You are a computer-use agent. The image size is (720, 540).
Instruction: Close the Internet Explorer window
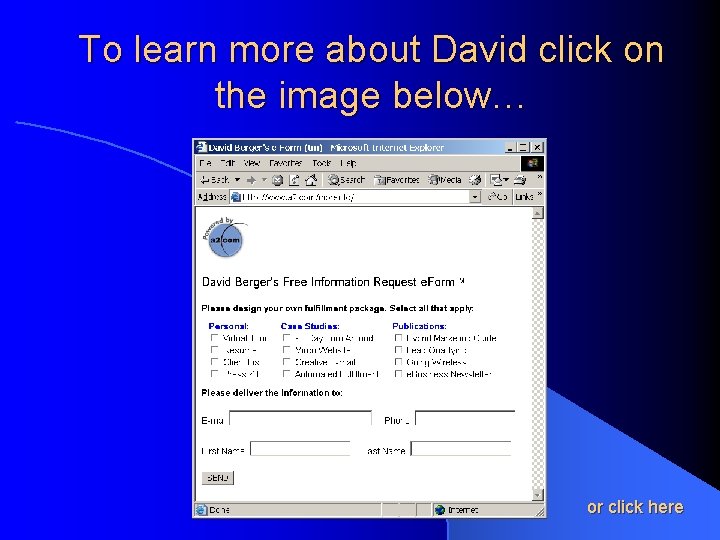point(537,147)
